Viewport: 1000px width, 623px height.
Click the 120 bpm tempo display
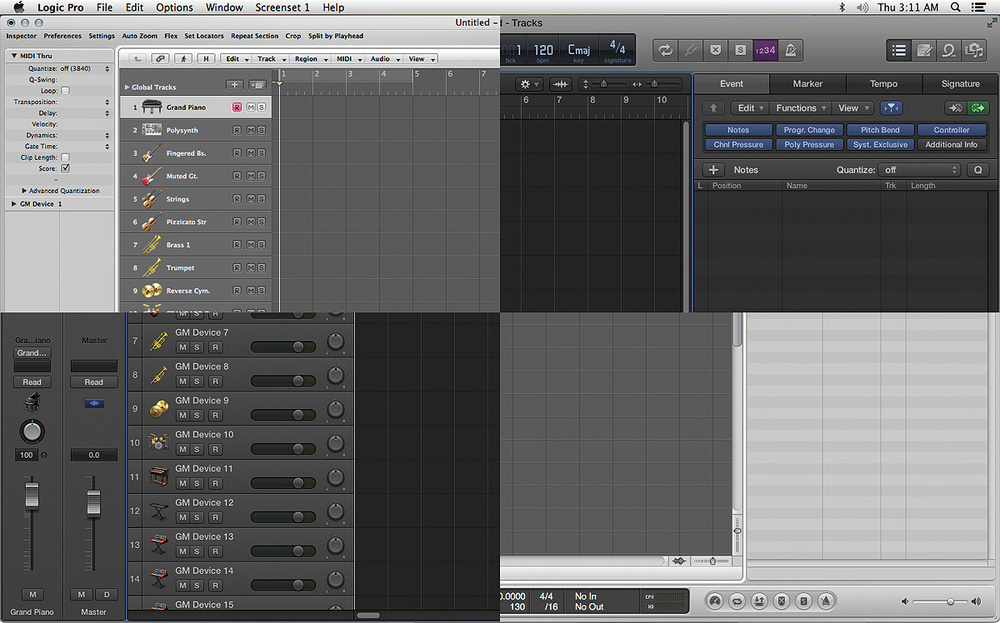[x=543, y=50]
